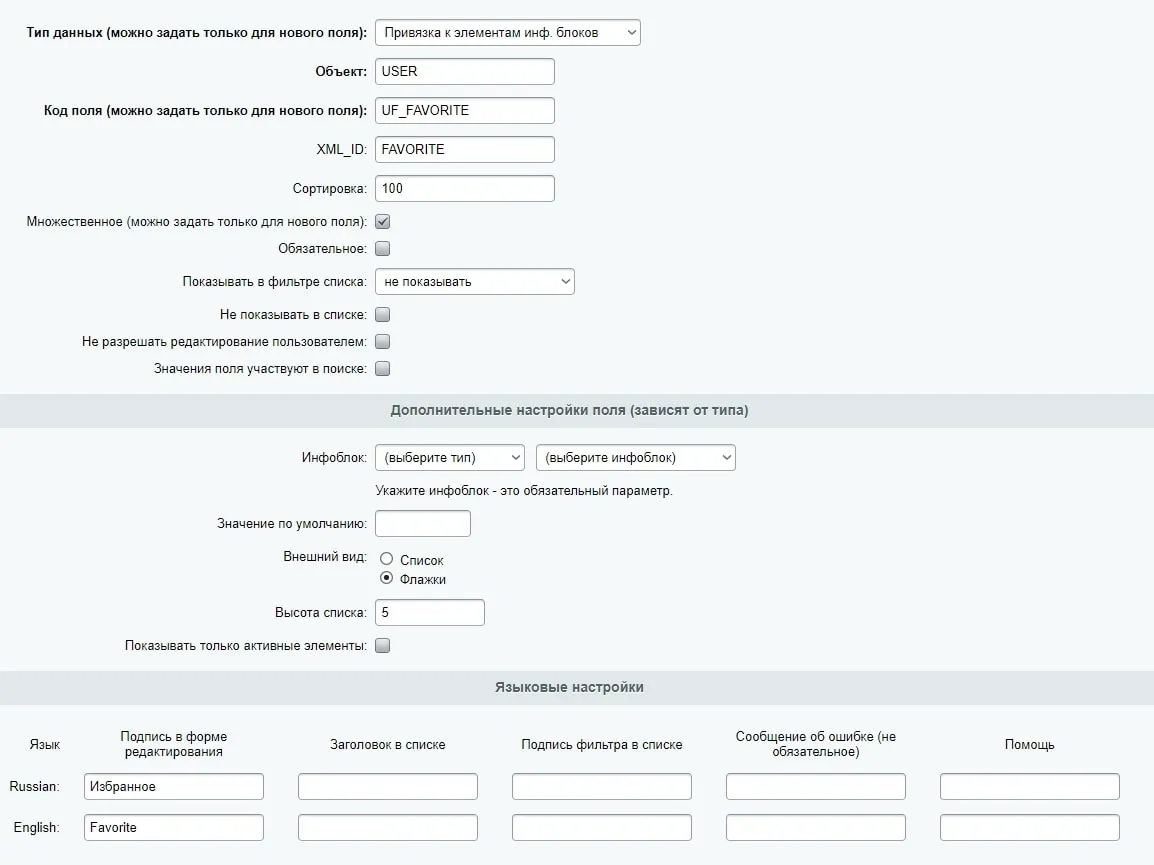Click the English edit form label input Favorite
Screen dimensions: 1154x865
174,827
